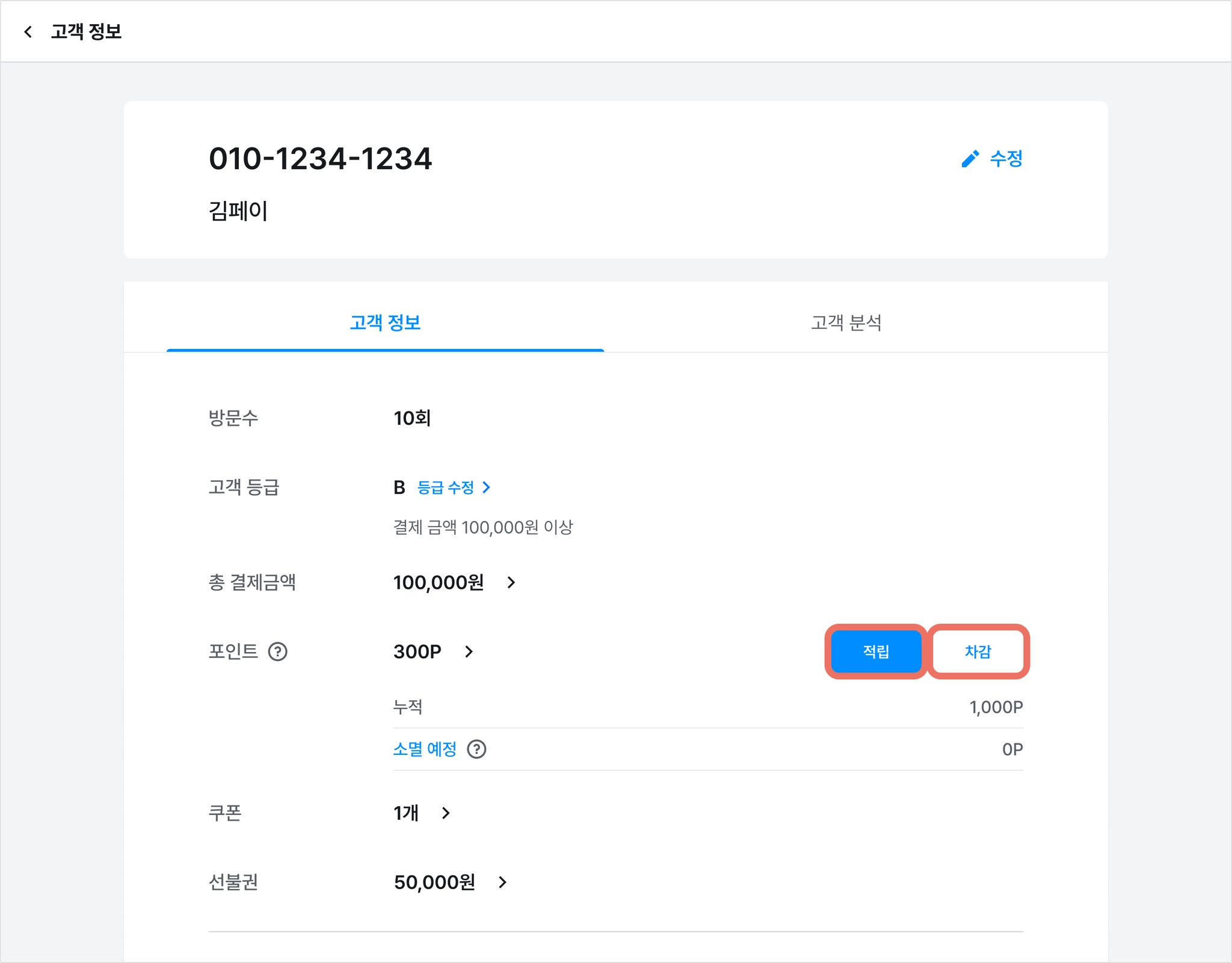Click the pencil edit icon beside 수정
Screen dimensions: 1232x963
click(970, 159)
